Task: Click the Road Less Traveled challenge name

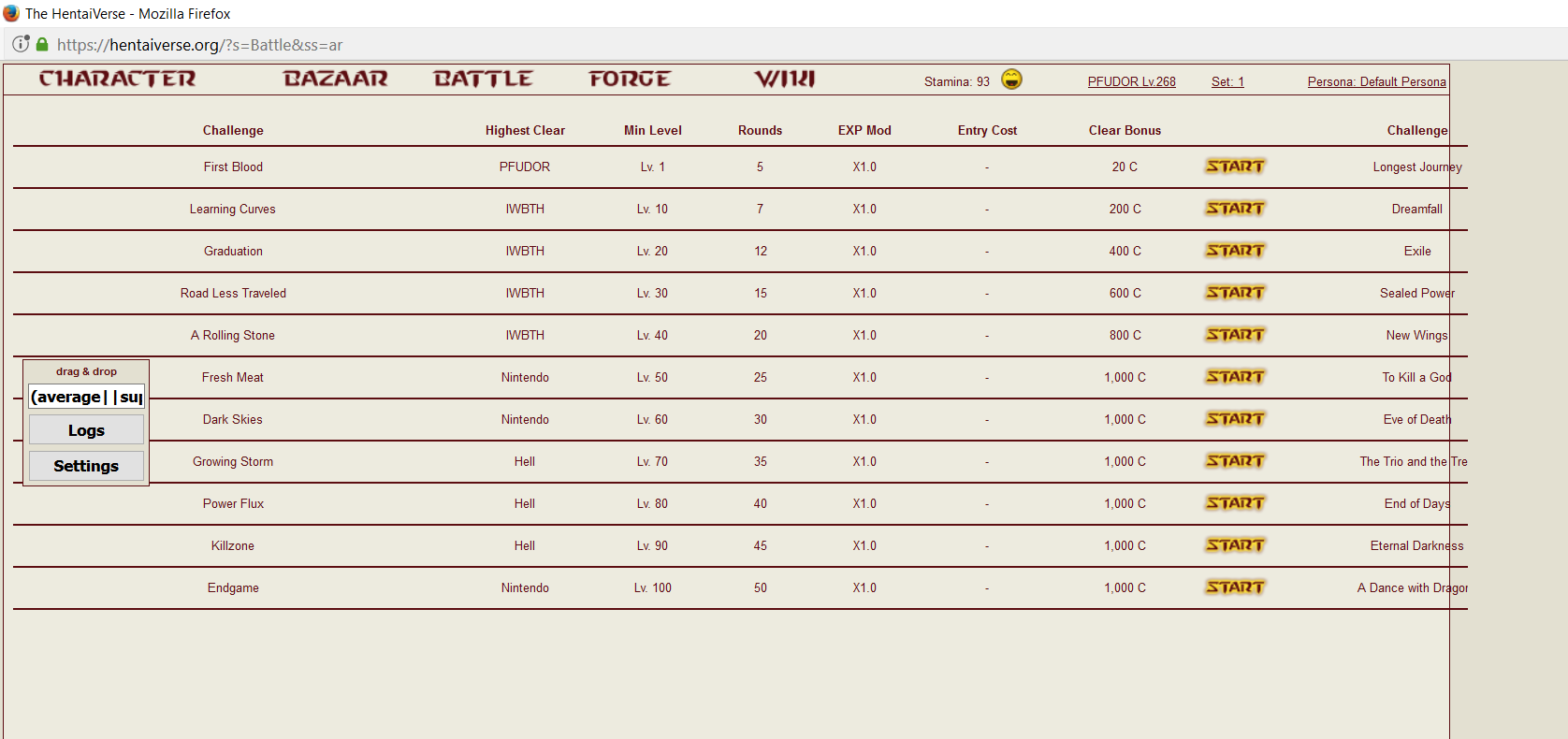Action: 233,293
